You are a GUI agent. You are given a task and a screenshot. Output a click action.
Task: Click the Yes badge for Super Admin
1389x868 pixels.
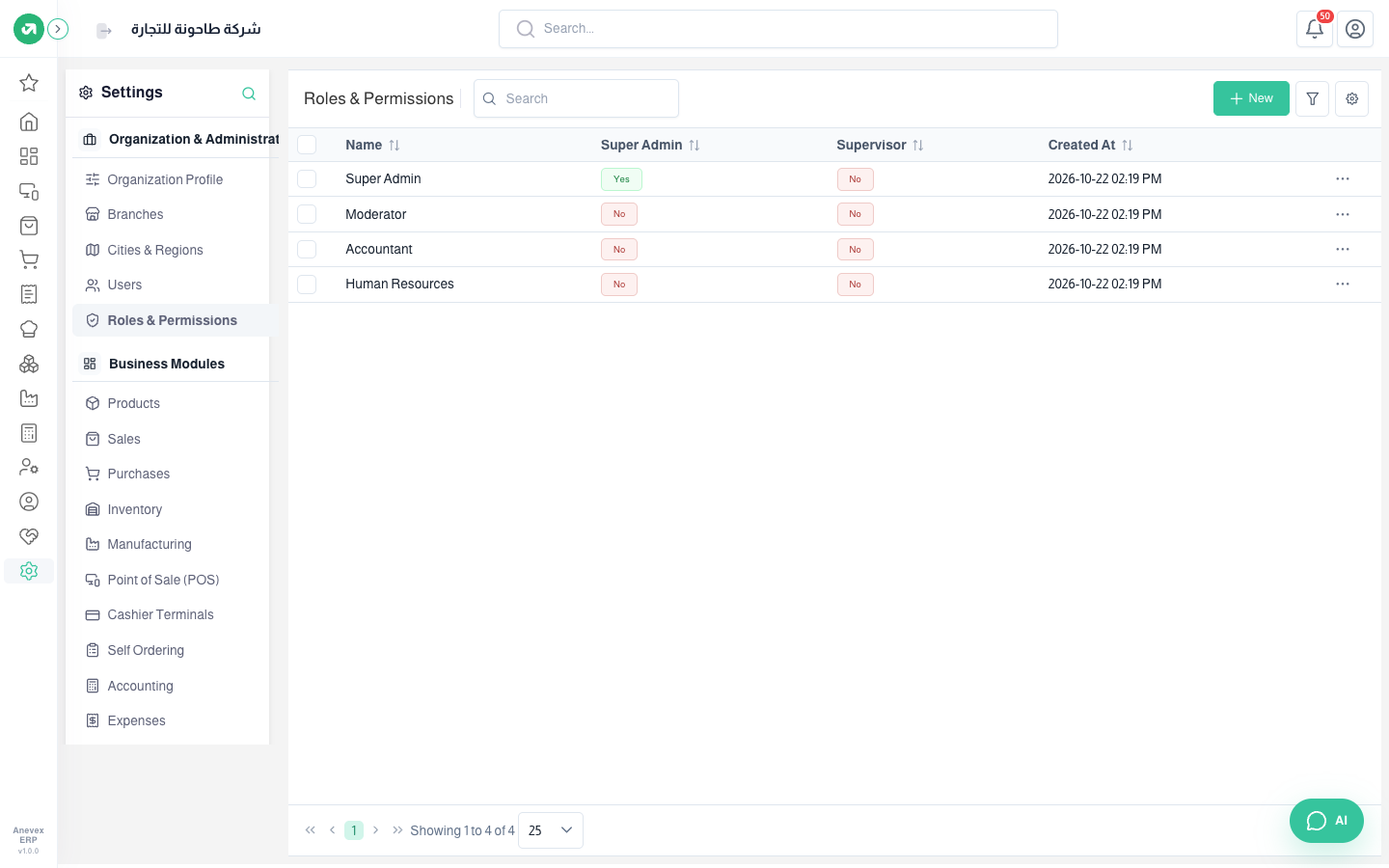(x=621, y=179)
